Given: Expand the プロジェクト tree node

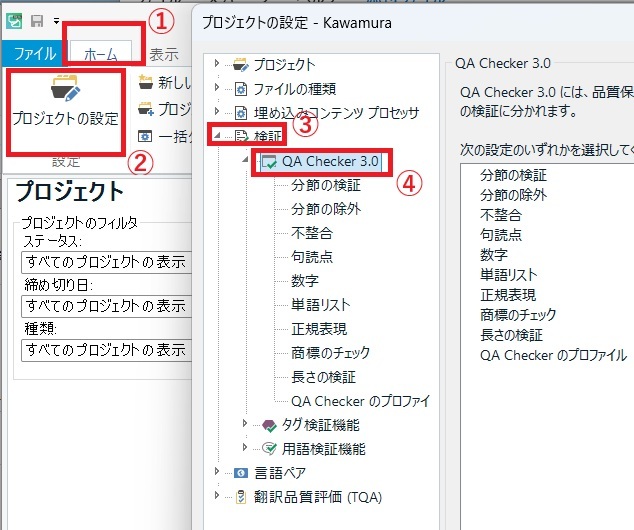Looking at the screenshot, I should click(217, 63).
